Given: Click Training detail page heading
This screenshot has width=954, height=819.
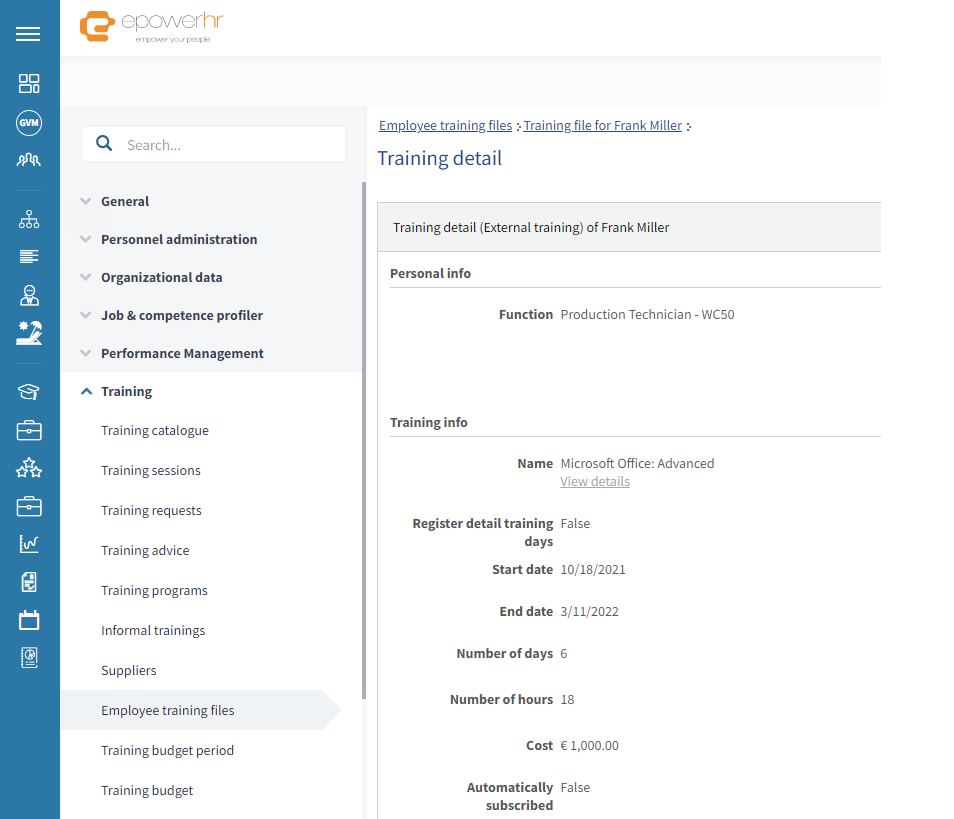Looking at the screenshot, I should pyautogui.click(x=439, y=158).
